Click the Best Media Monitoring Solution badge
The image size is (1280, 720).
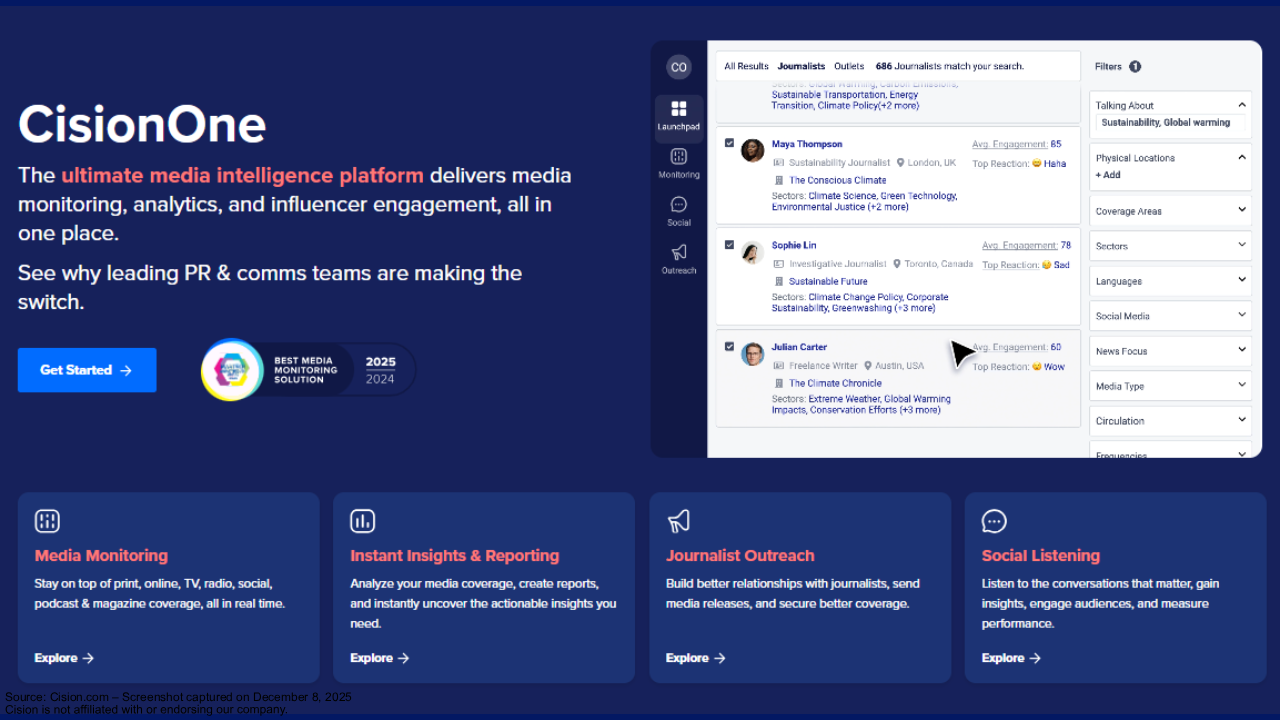click(308, 370)
